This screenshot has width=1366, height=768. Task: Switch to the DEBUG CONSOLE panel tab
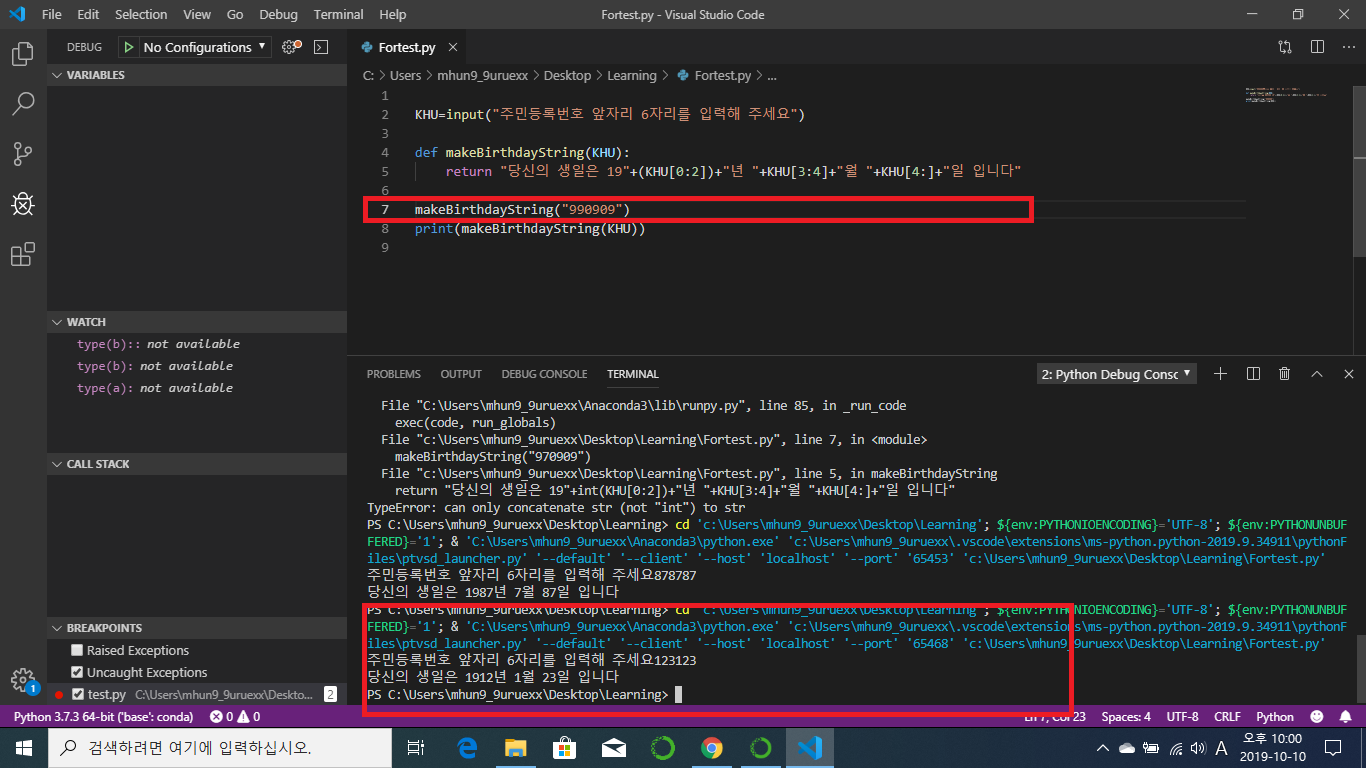(544, 374)
